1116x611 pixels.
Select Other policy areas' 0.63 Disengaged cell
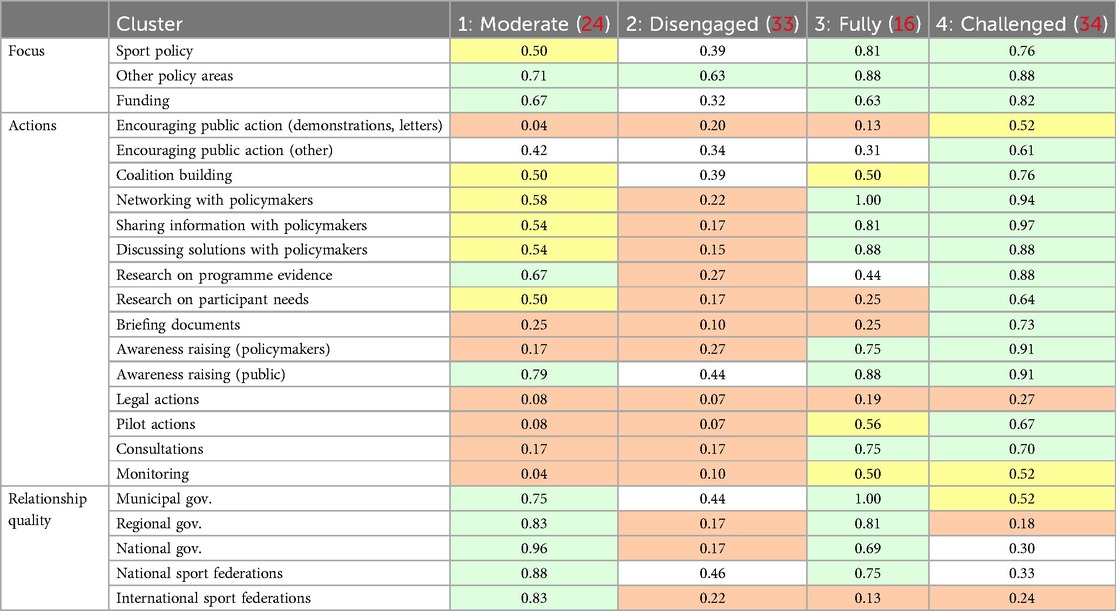pyautogui.click(x=712, y=76)
